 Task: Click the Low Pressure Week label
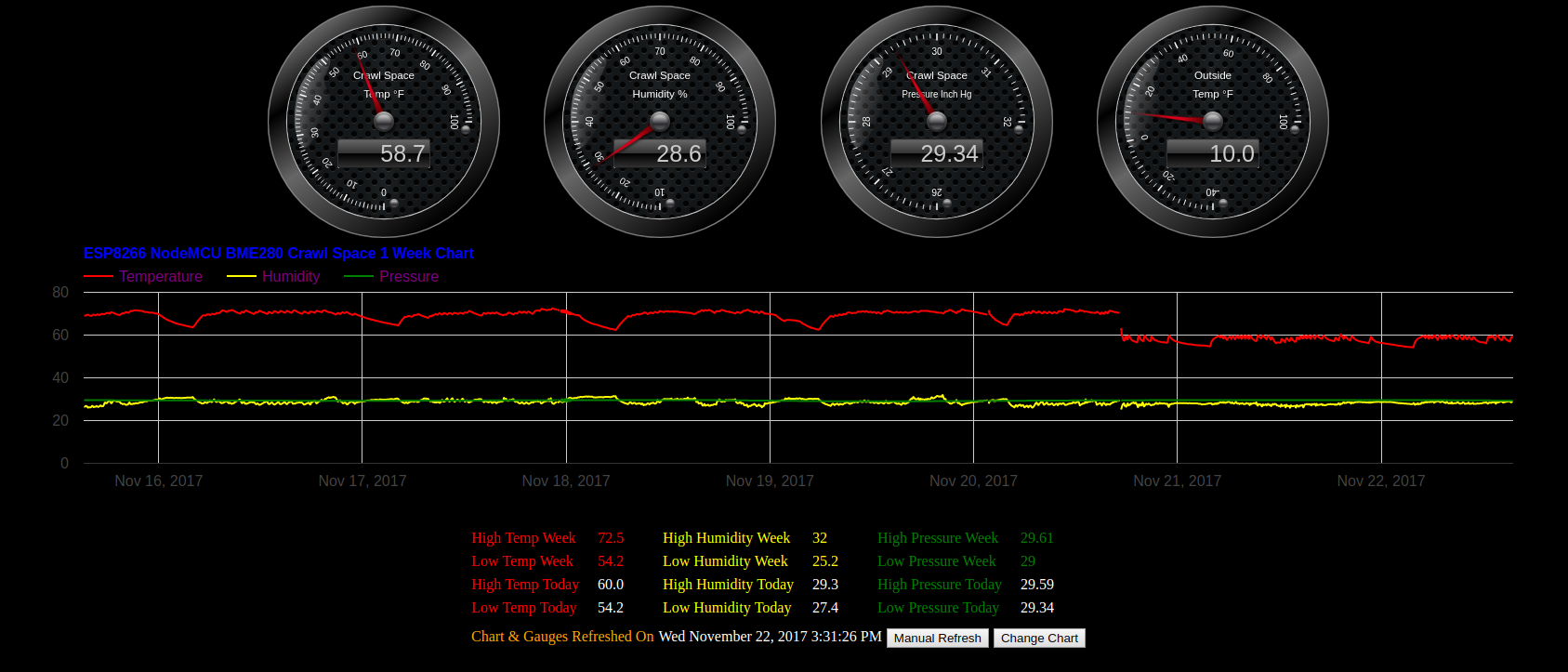pos(937,561)
